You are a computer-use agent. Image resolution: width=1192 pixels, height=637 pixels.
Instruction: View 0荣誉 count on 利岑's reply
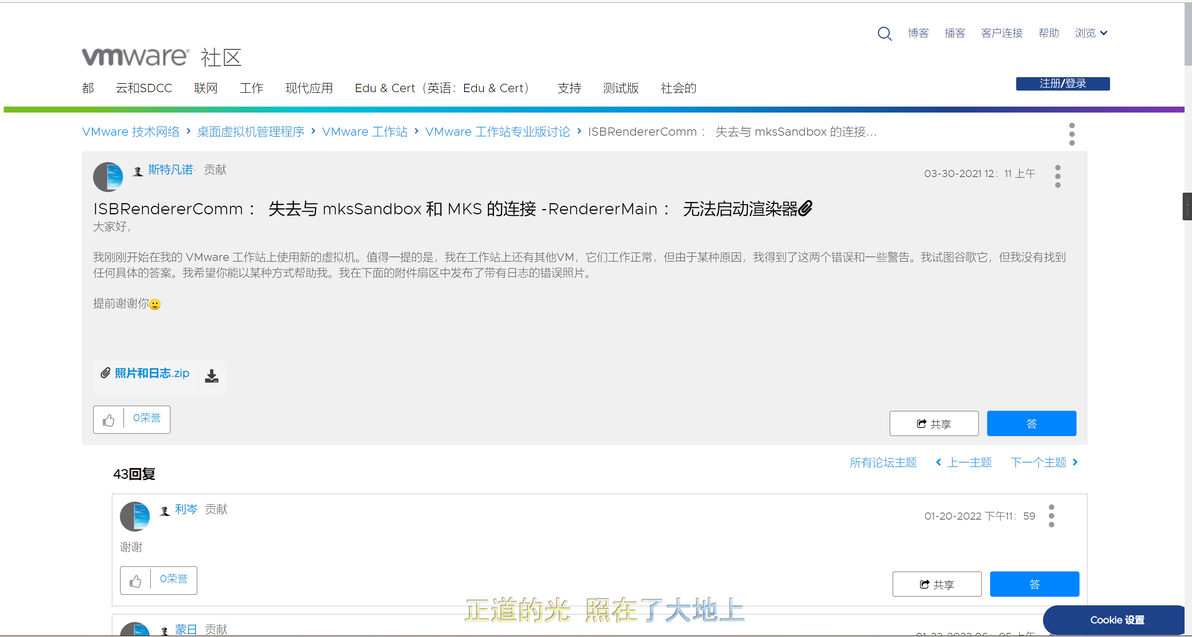(x=173, y=579)
